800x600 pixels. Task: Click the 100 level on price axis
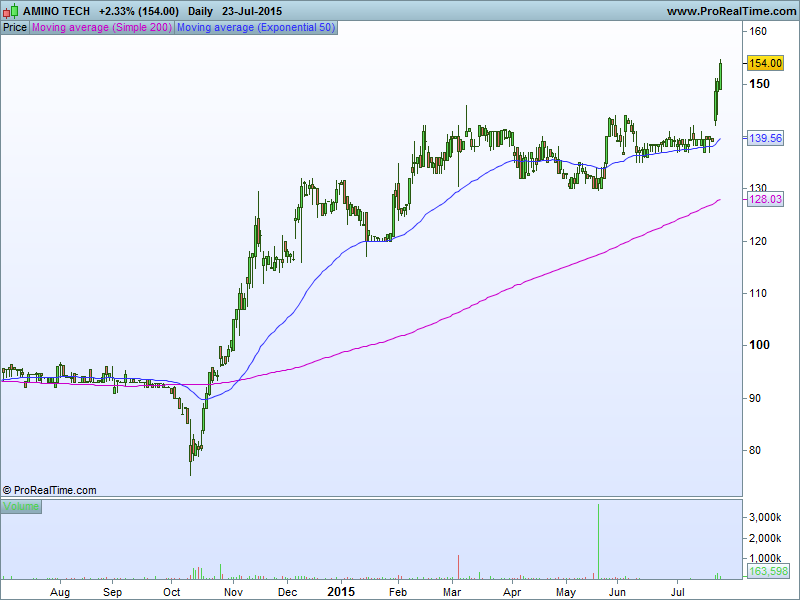click(x=759, y=345)
